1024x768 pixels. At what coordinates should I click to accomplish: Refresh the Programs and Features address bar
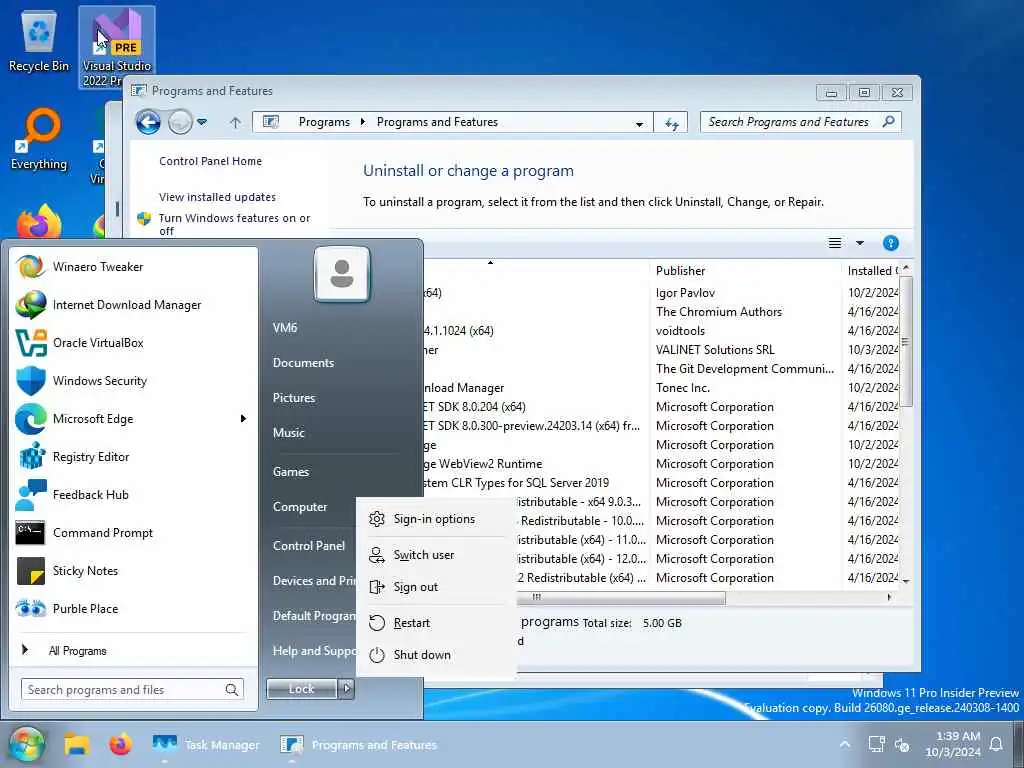point(671,123)
